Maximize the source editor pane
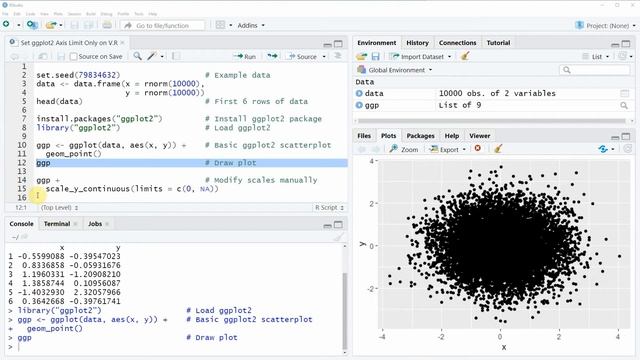Image resolution: width=640 pixels, height=360 pixels. [x=338, y=44]
